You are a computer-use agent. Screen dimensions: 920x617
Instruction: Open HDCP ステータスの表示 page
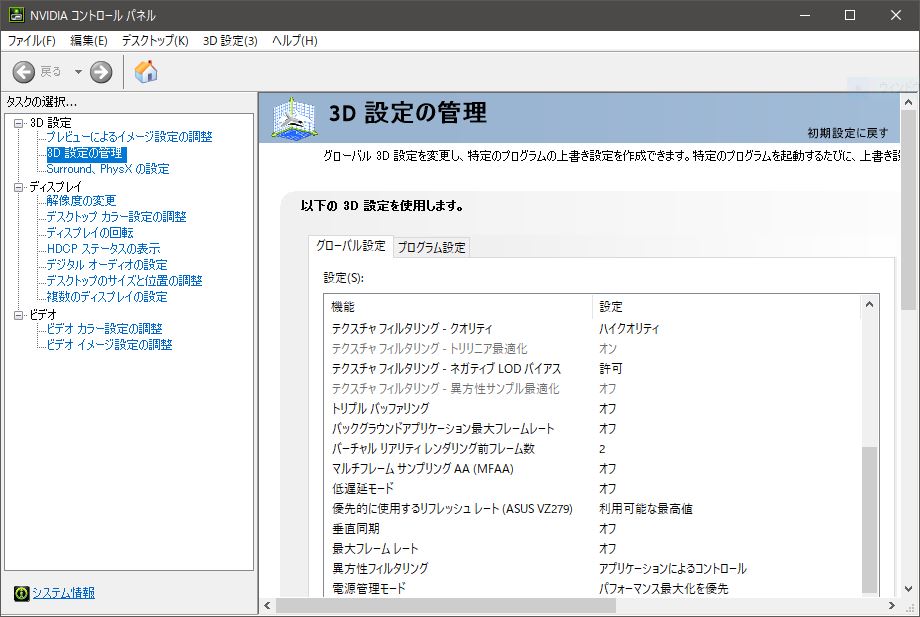point(103,249)
